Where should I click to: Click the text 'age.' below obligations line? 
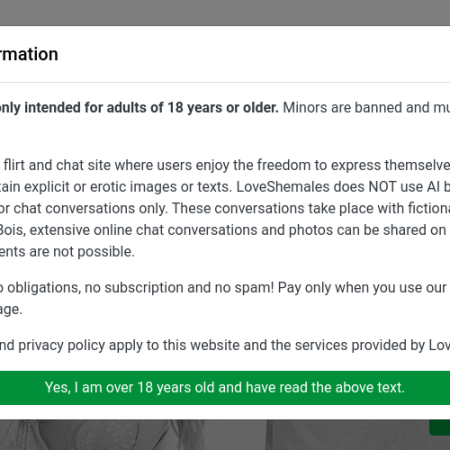click(x=11, y=310)
